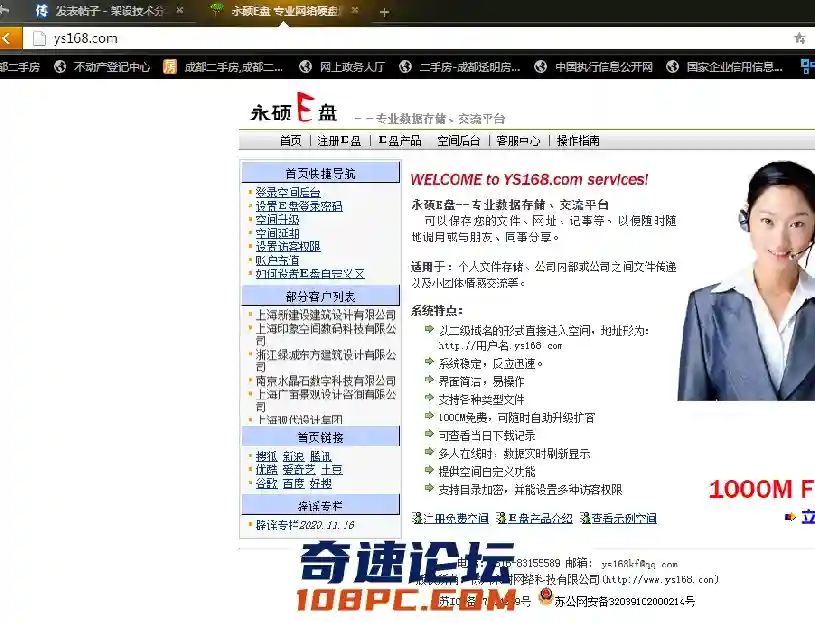
Task: Click 空间升级 link
Action: coord(277,220)
